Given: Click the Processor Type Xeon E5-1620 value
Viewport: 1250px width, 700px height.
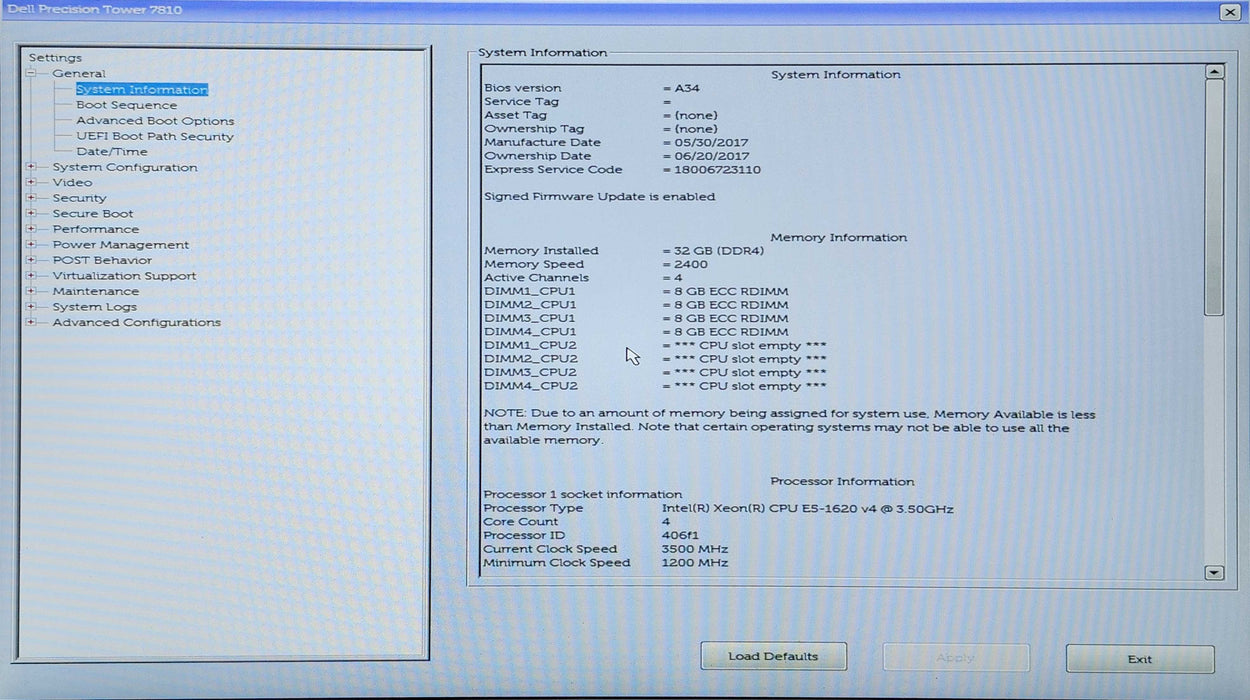Looking at the screenshot, I should 808,509.
